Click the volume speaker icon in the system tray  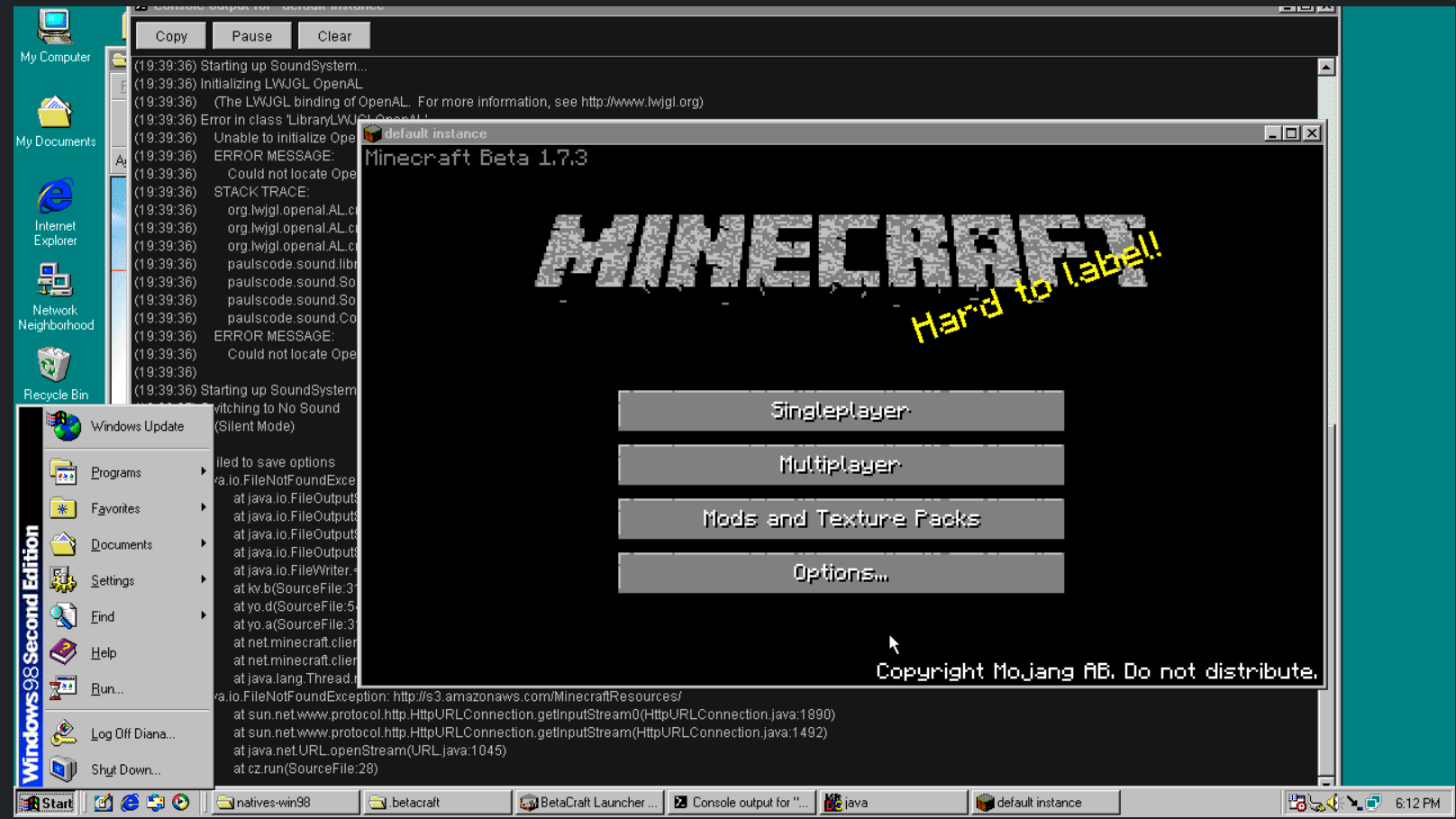tap(1334, 802)
